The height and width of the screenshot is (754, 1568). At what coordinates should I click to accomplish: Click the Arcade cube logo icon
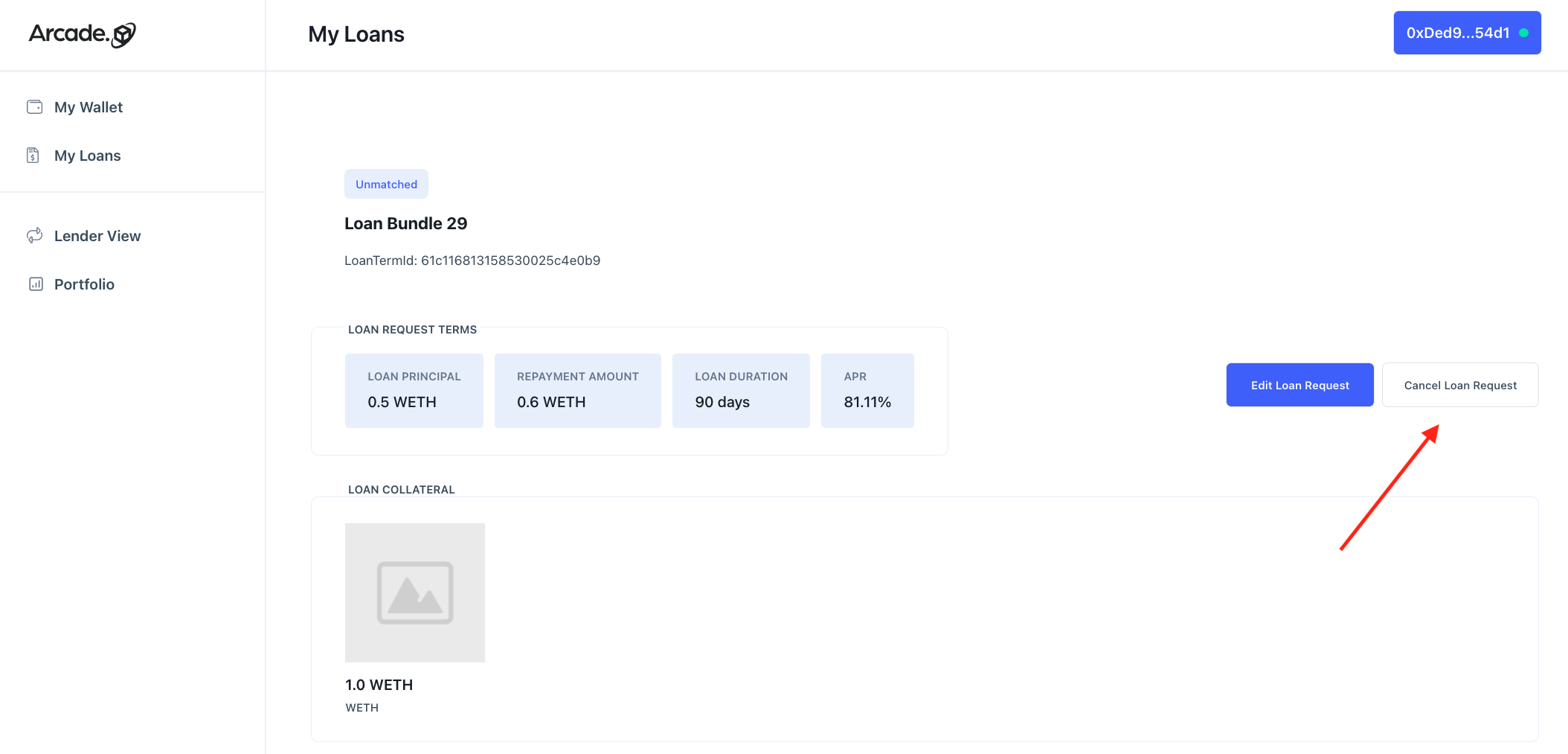123,35
